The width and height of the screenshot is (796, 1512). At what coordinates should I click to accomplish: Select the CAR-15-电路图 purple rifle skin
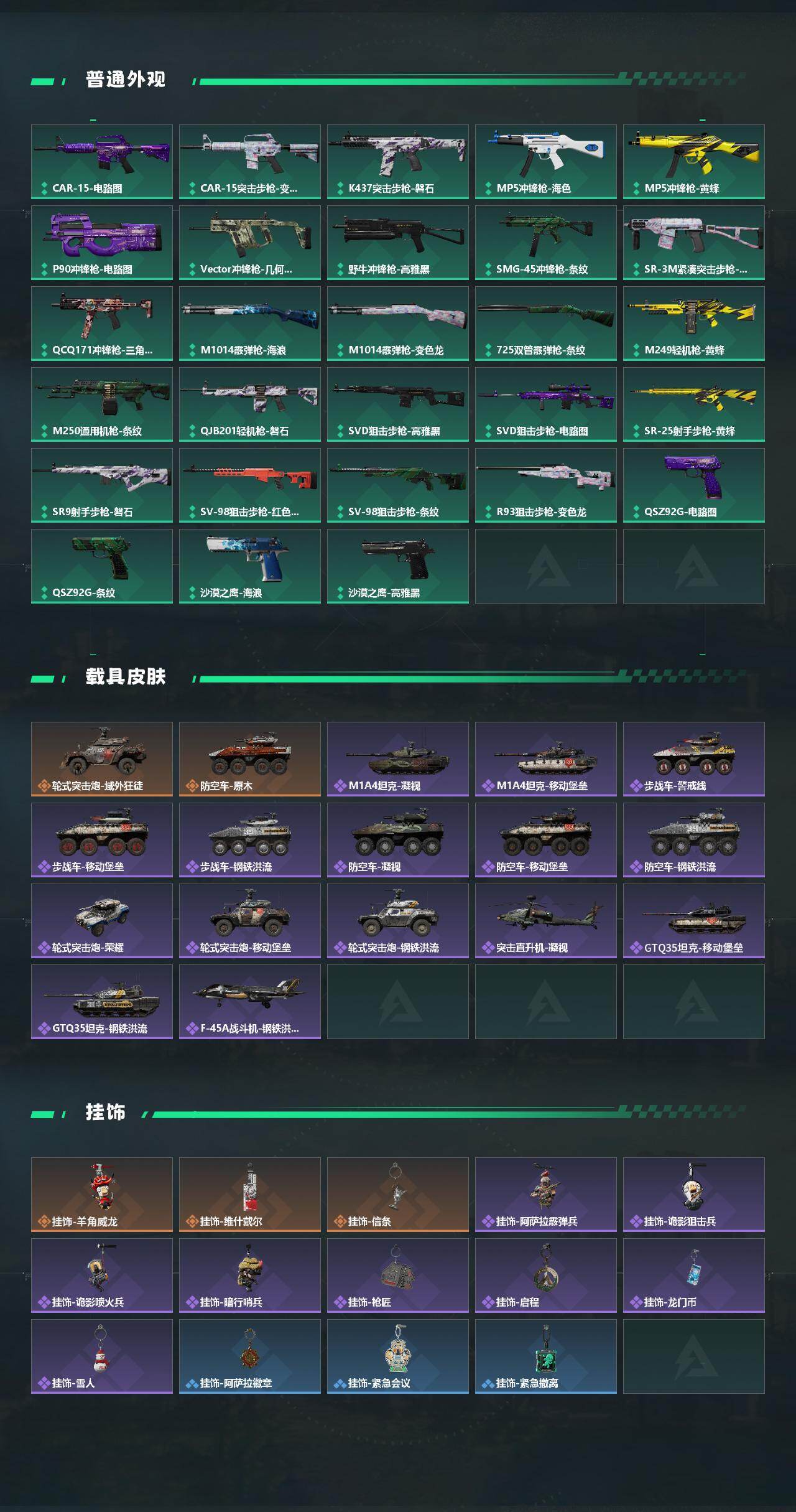102,162
